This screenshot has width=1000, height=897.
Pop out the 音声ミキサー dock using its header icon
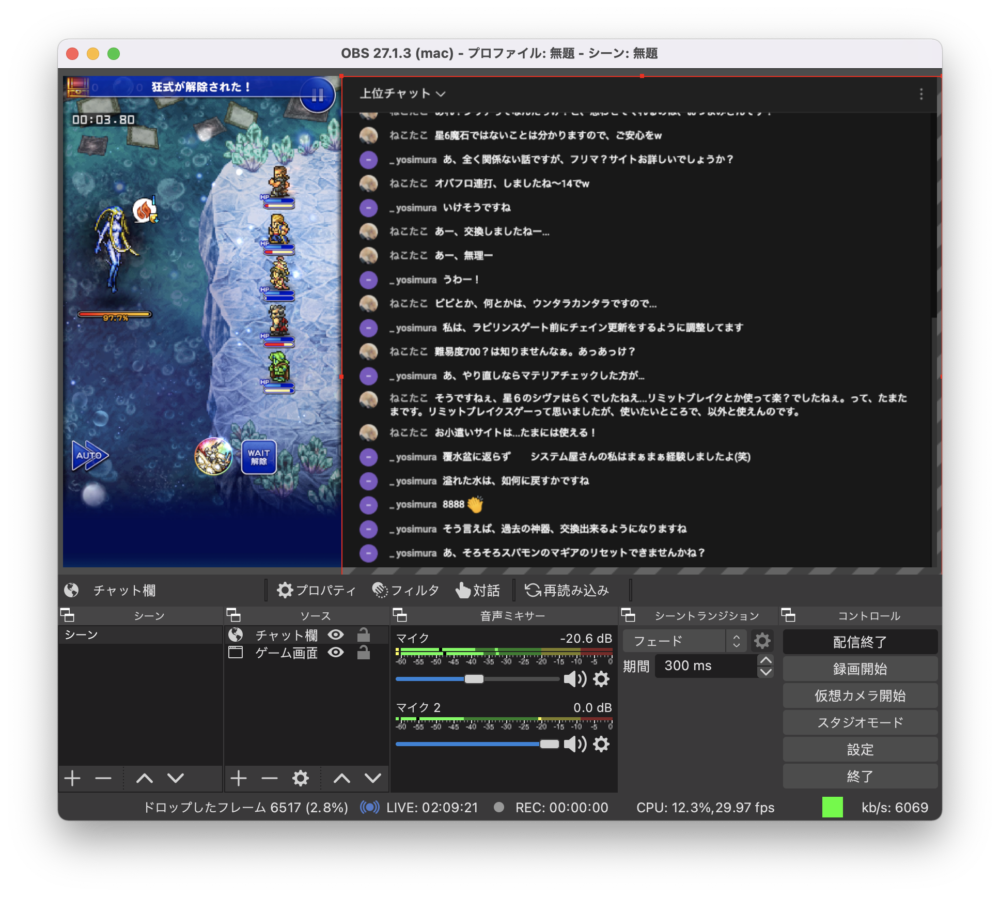click(x=400, y=615)
